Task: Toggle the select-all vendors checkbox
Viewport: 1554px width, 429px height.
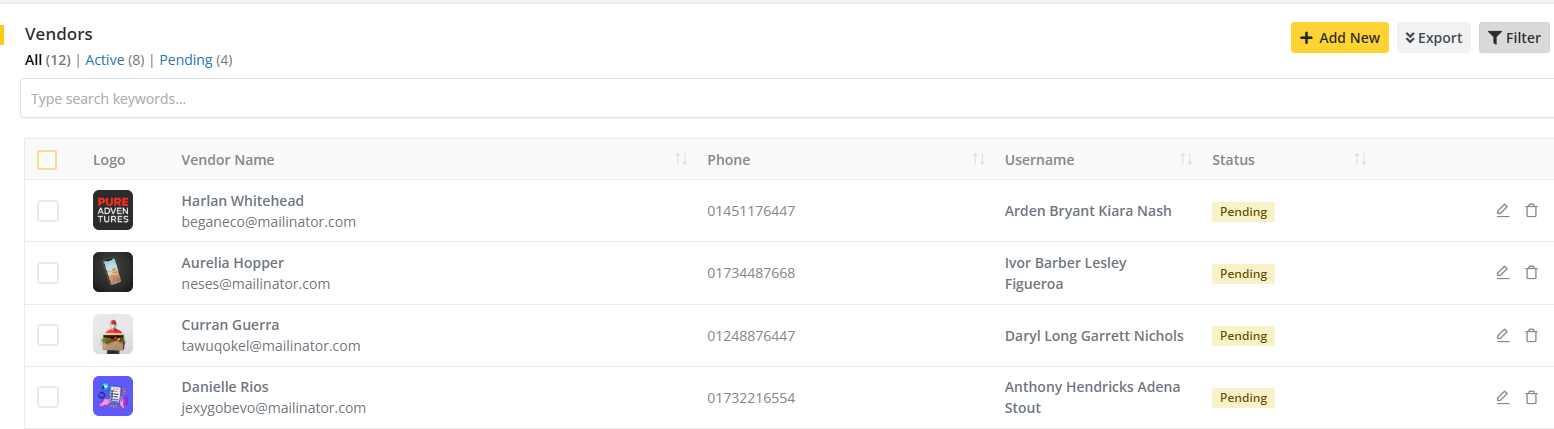Action: pos(47,160)
